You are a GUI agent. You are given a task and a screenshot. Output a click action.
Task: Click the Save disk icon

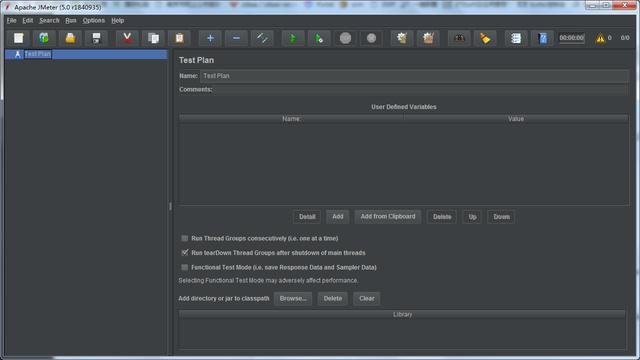(96, 38)
